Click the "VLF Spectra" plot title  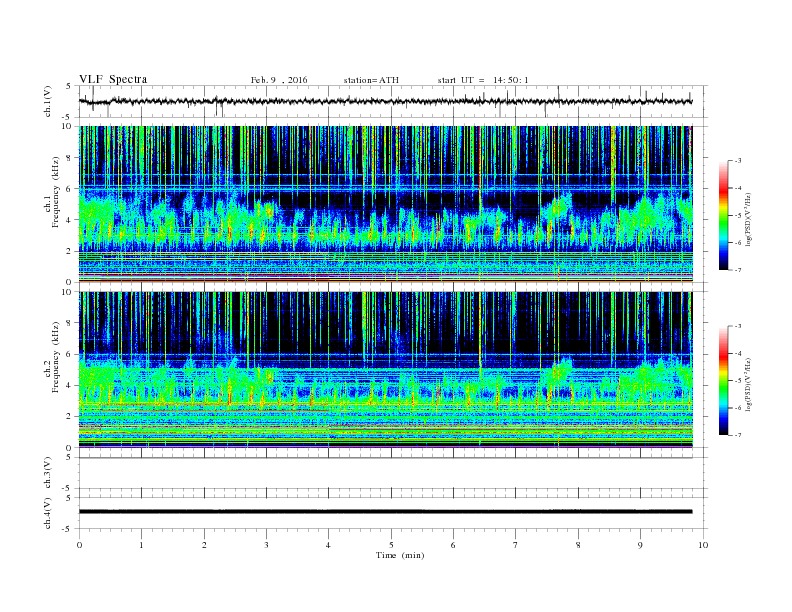click(113, 79)
